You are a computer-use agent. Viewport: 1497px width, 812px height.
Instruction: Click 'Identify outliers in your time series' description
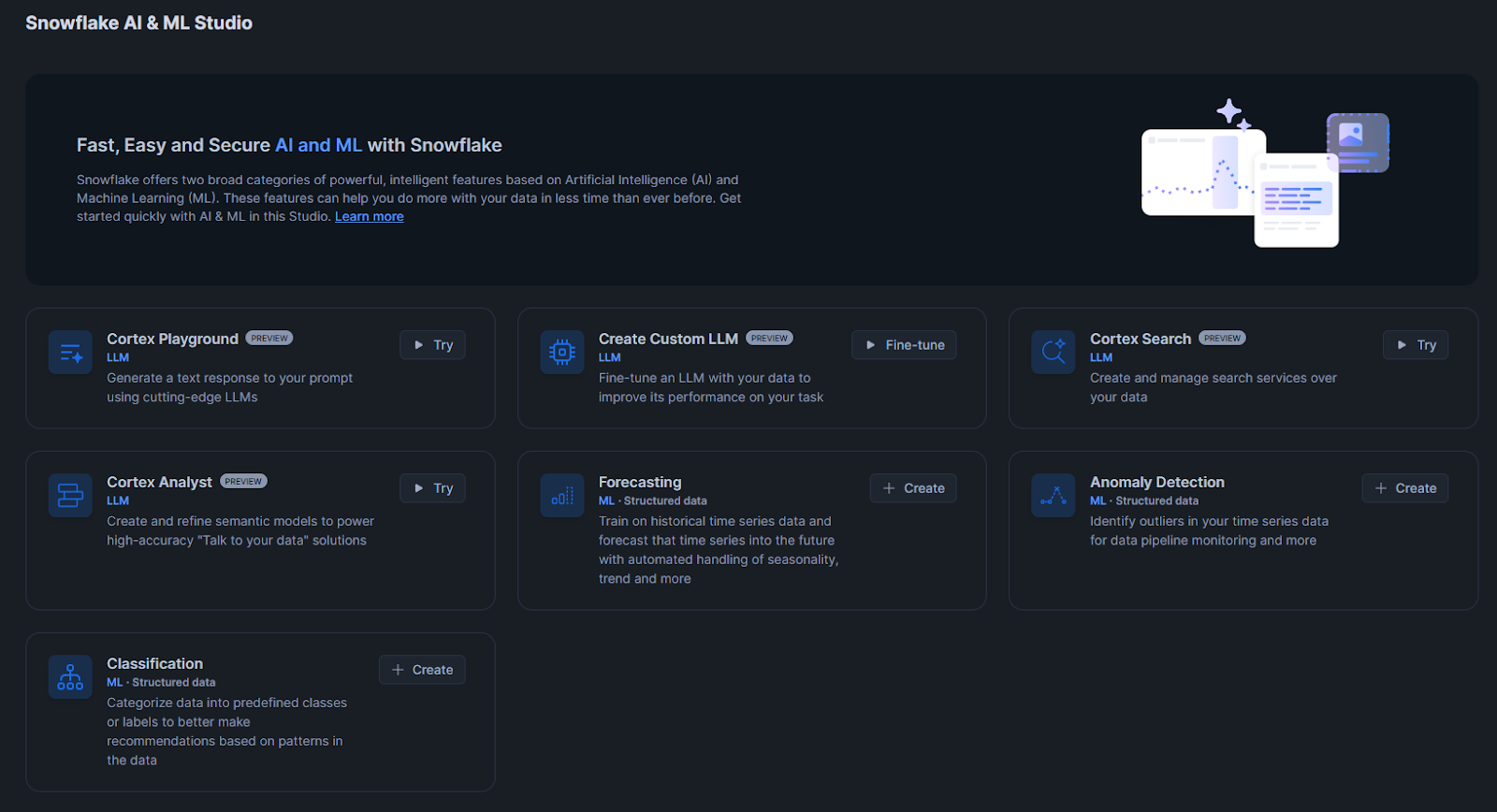click(1209, 530)
